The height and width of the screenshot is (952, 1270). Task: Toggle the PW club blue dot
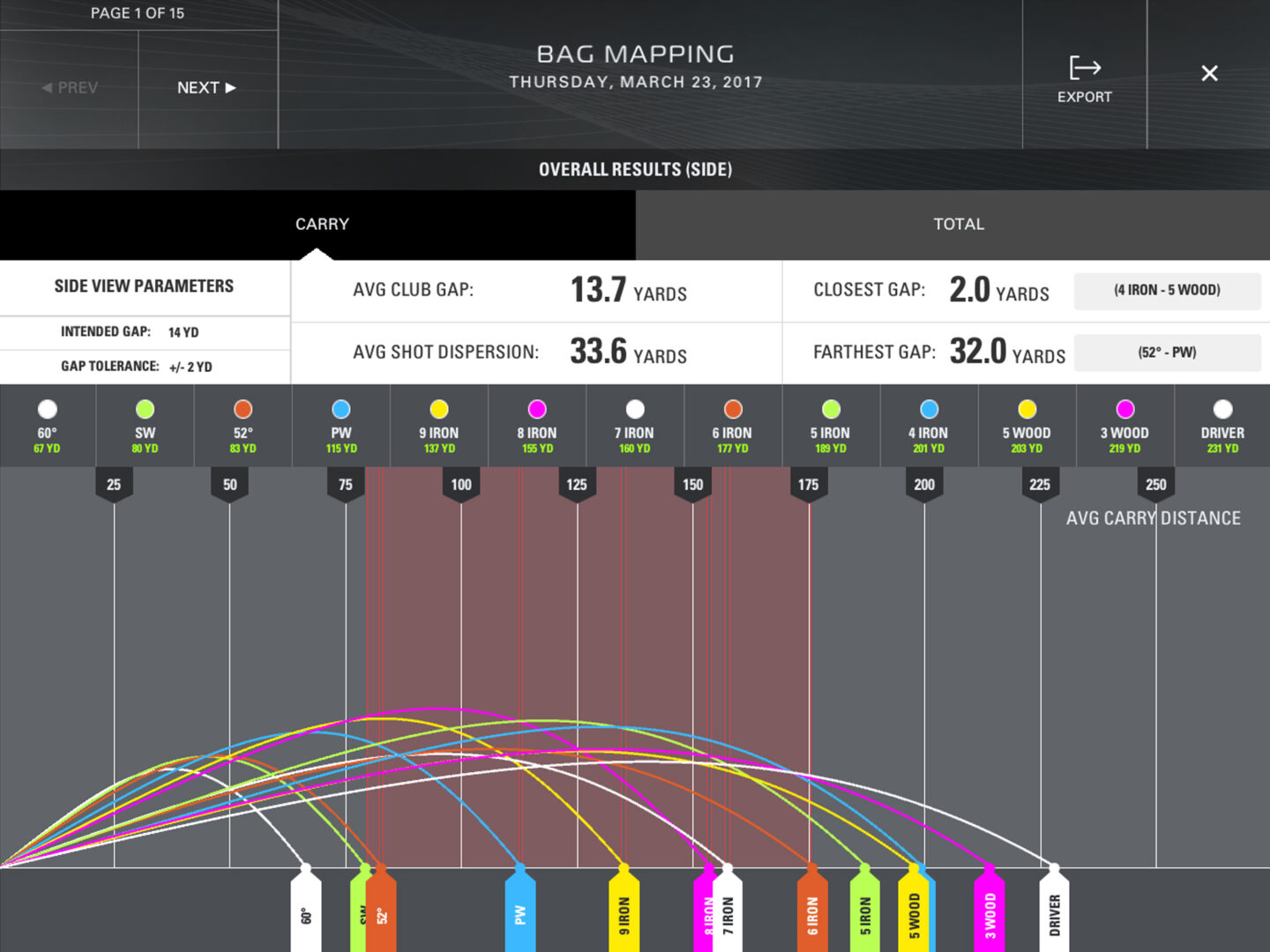pos(341,409)
